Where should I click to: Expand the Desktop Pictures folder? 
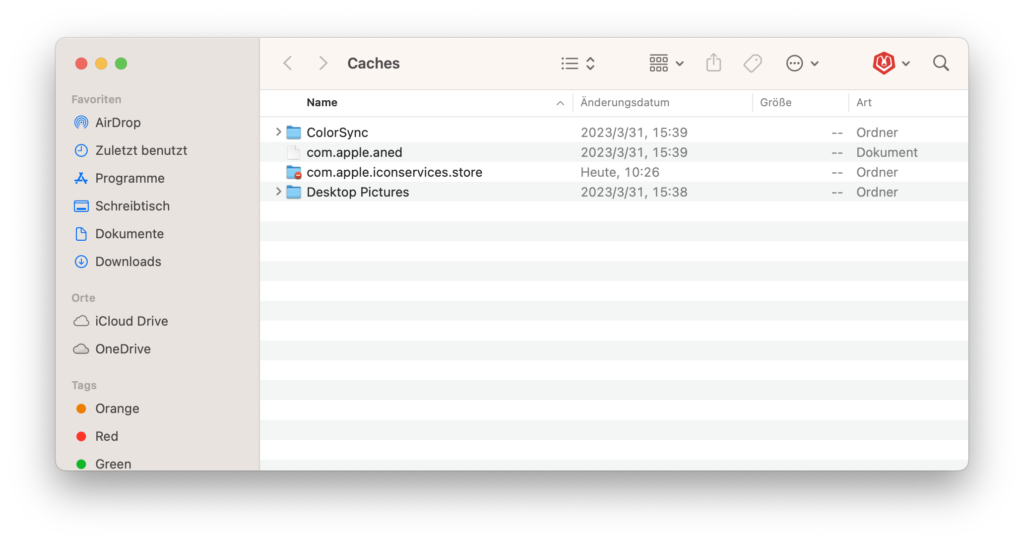click(279, 192)
